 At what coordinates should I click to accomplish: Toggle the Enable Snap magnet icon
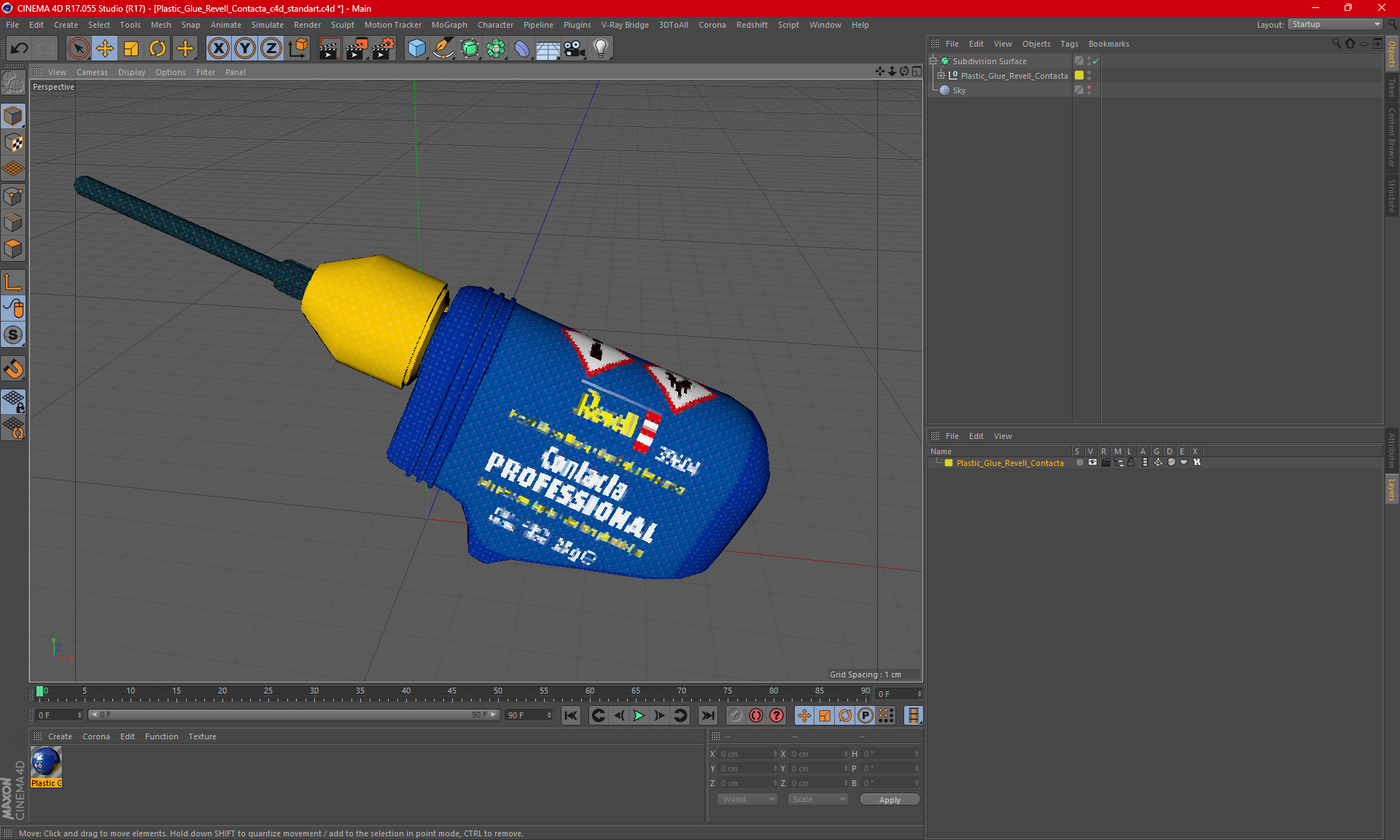13,369
